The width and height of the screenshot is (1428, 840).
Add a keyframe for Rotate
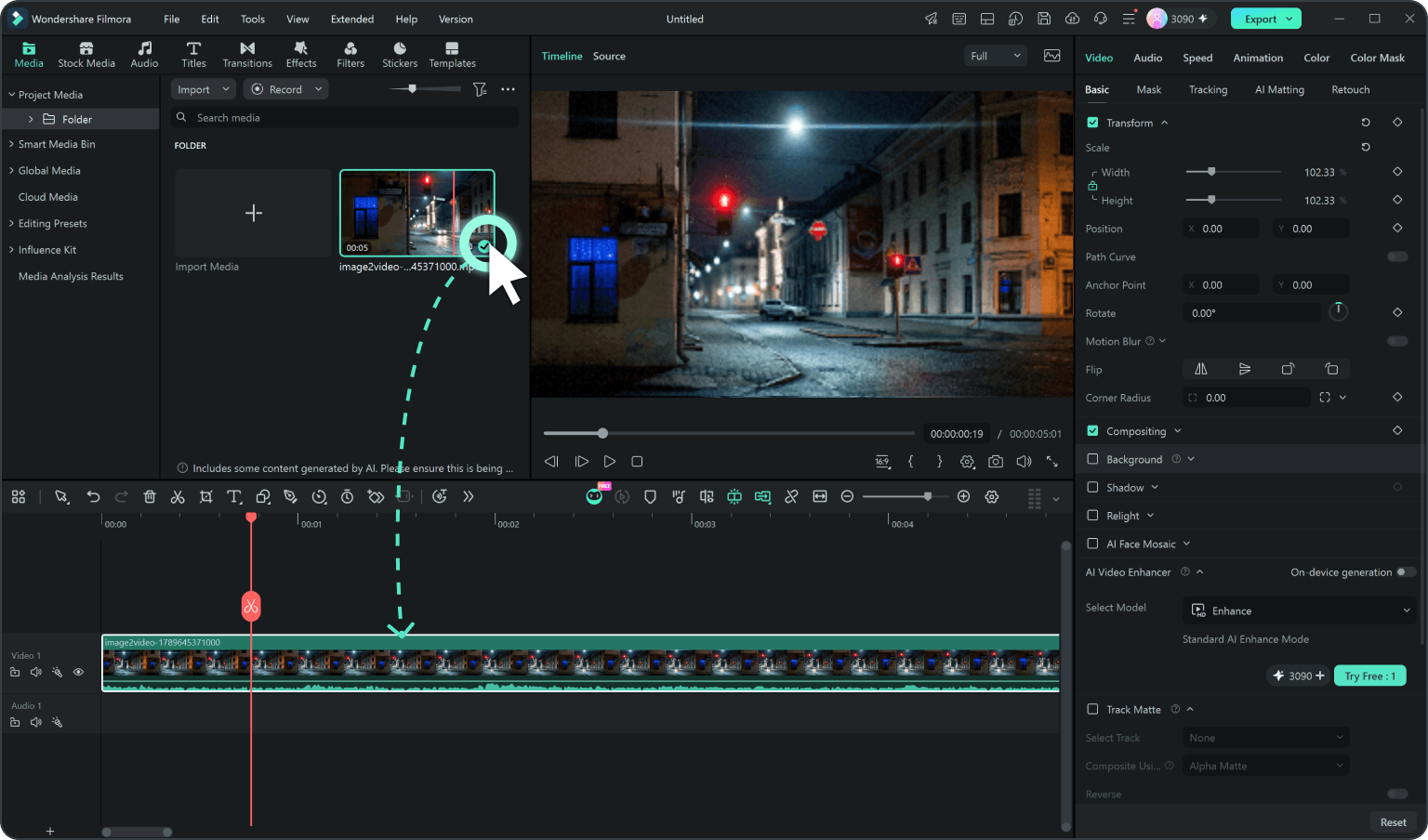1397,313
